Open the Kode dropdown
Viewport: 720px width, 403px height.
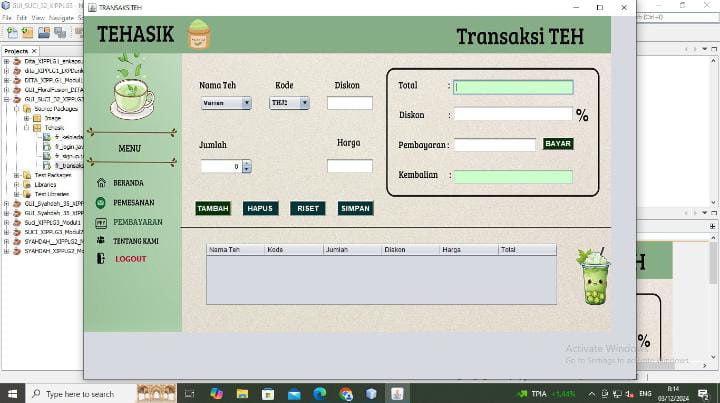pyautogui.click(x=290, y=103)
